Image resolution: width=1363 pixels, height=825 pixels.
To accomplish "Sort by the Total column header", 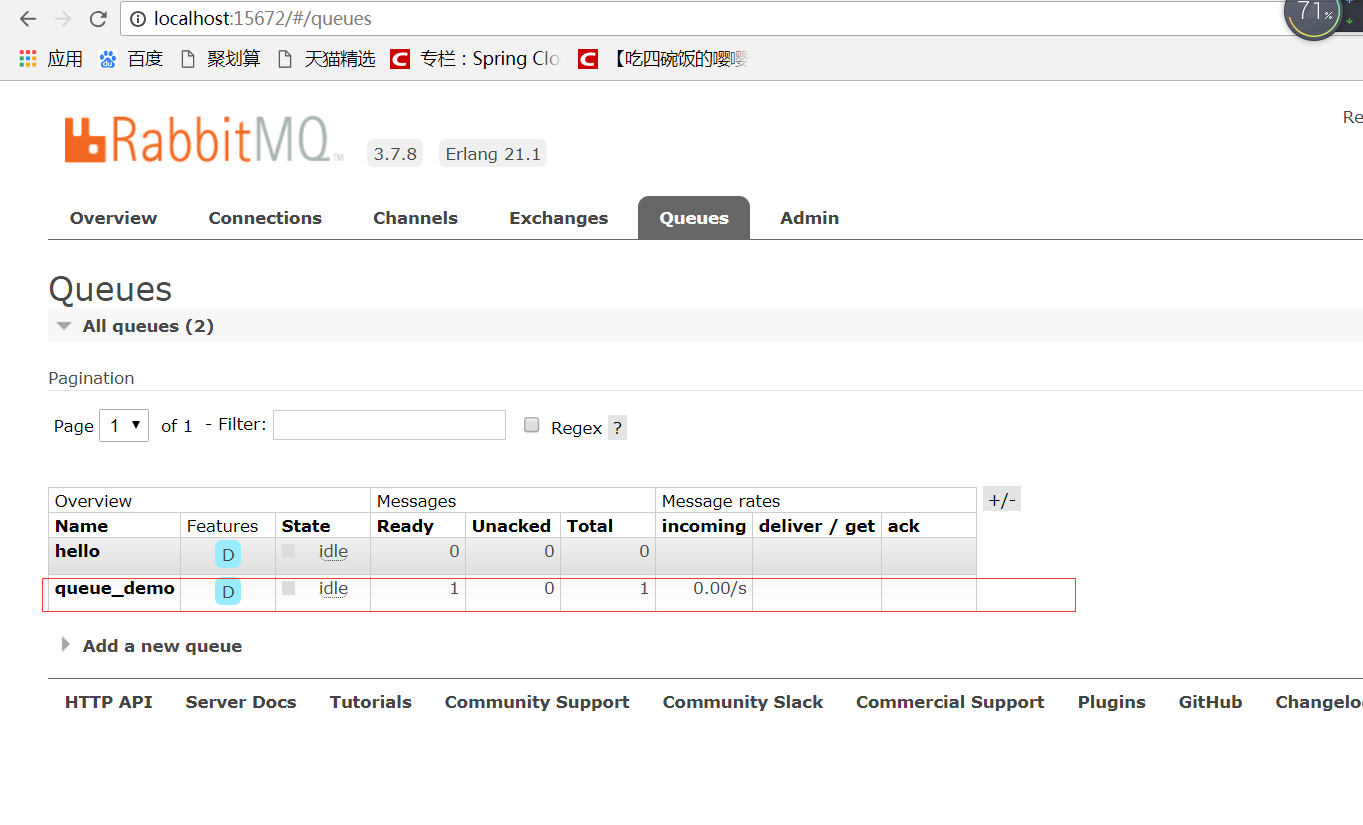I will [590, 526].
